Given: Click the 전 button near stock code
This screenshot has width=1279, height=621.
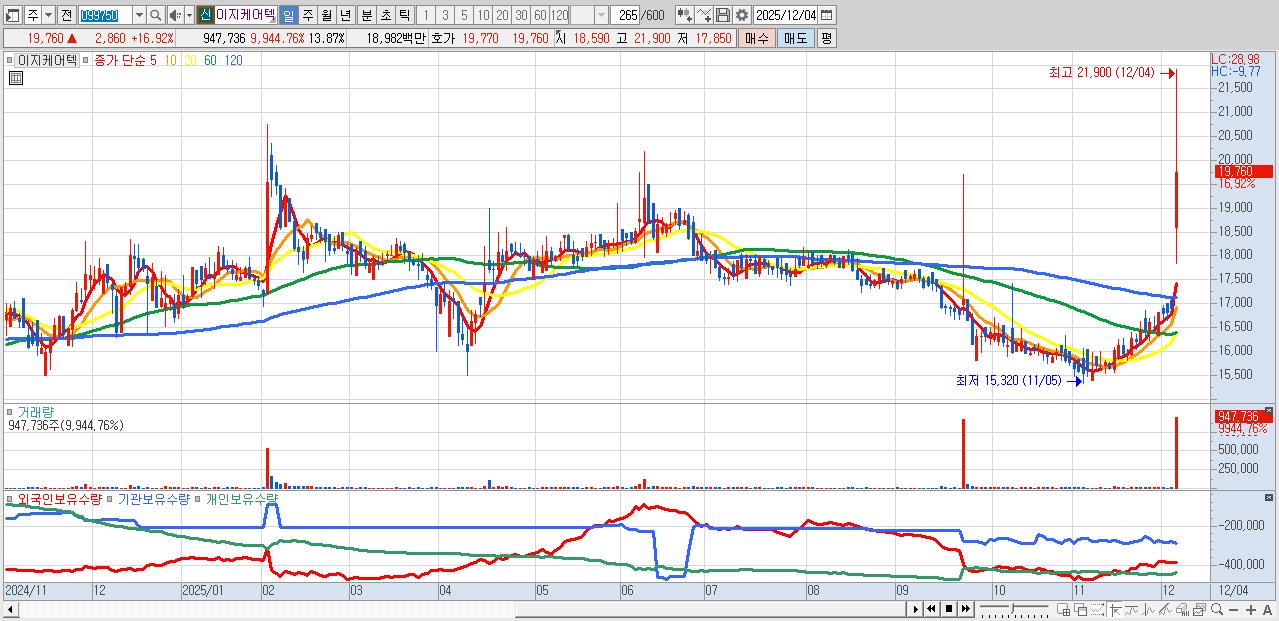Looking at the screenshot, I should (66, 15).
